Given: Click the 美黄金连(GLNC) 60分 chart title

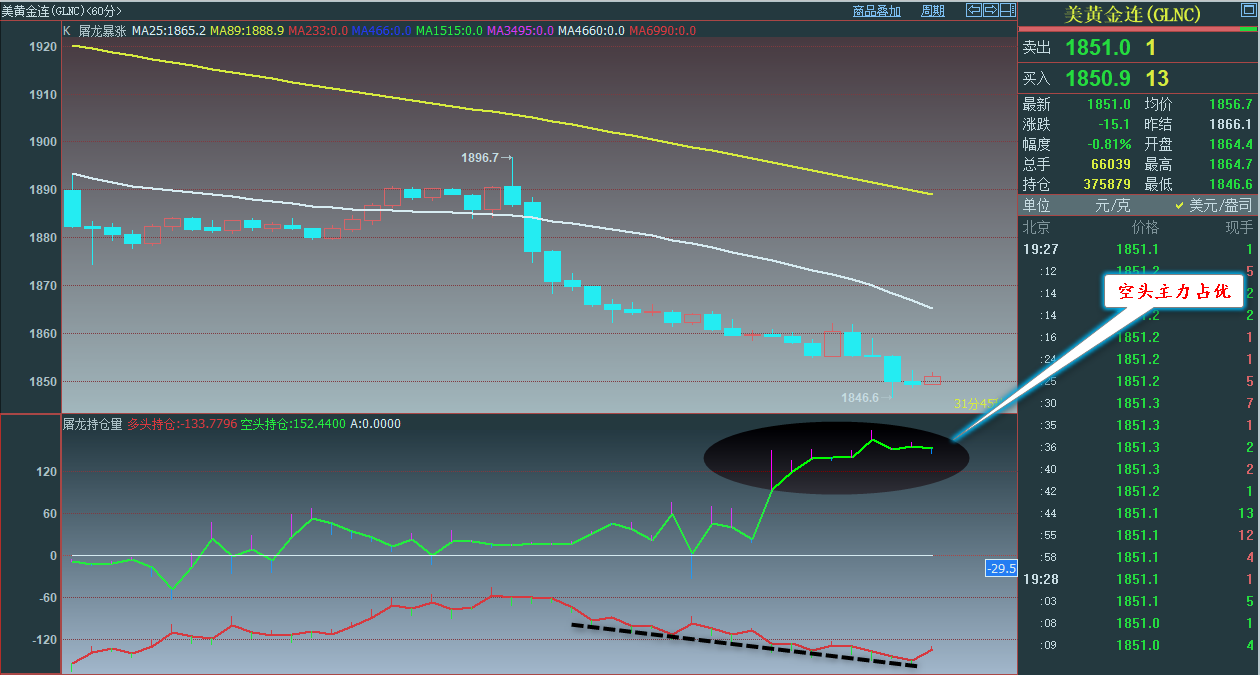Looking at the screenshot, I should [60, 11].
